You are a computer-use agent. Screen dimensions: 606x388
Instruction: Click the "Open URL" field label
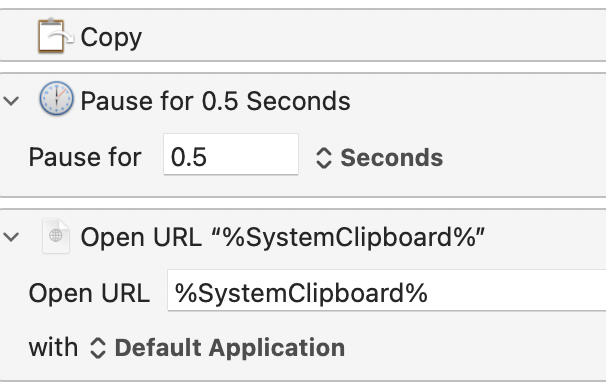pyautogui.click(x=89, y=293)
